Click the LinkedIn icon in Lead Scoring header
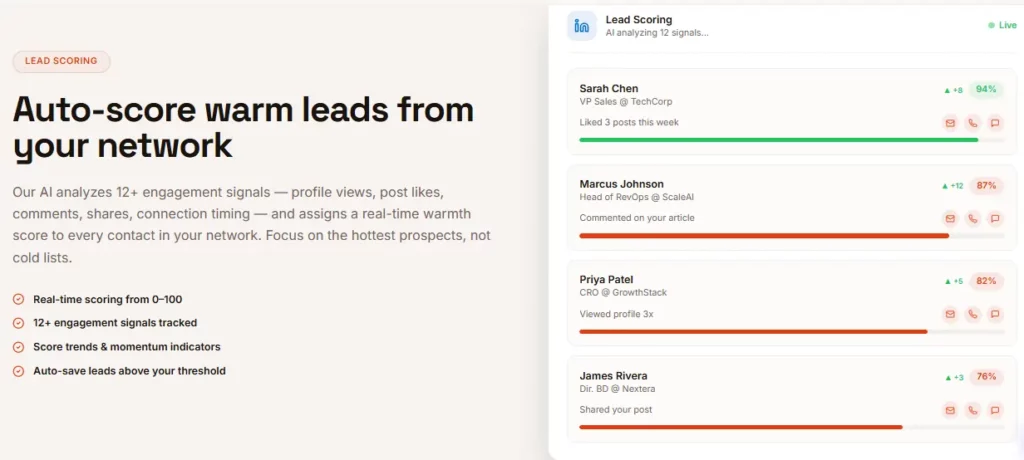This screenshot has height=460, width=1024. click(x=581, y=26)
